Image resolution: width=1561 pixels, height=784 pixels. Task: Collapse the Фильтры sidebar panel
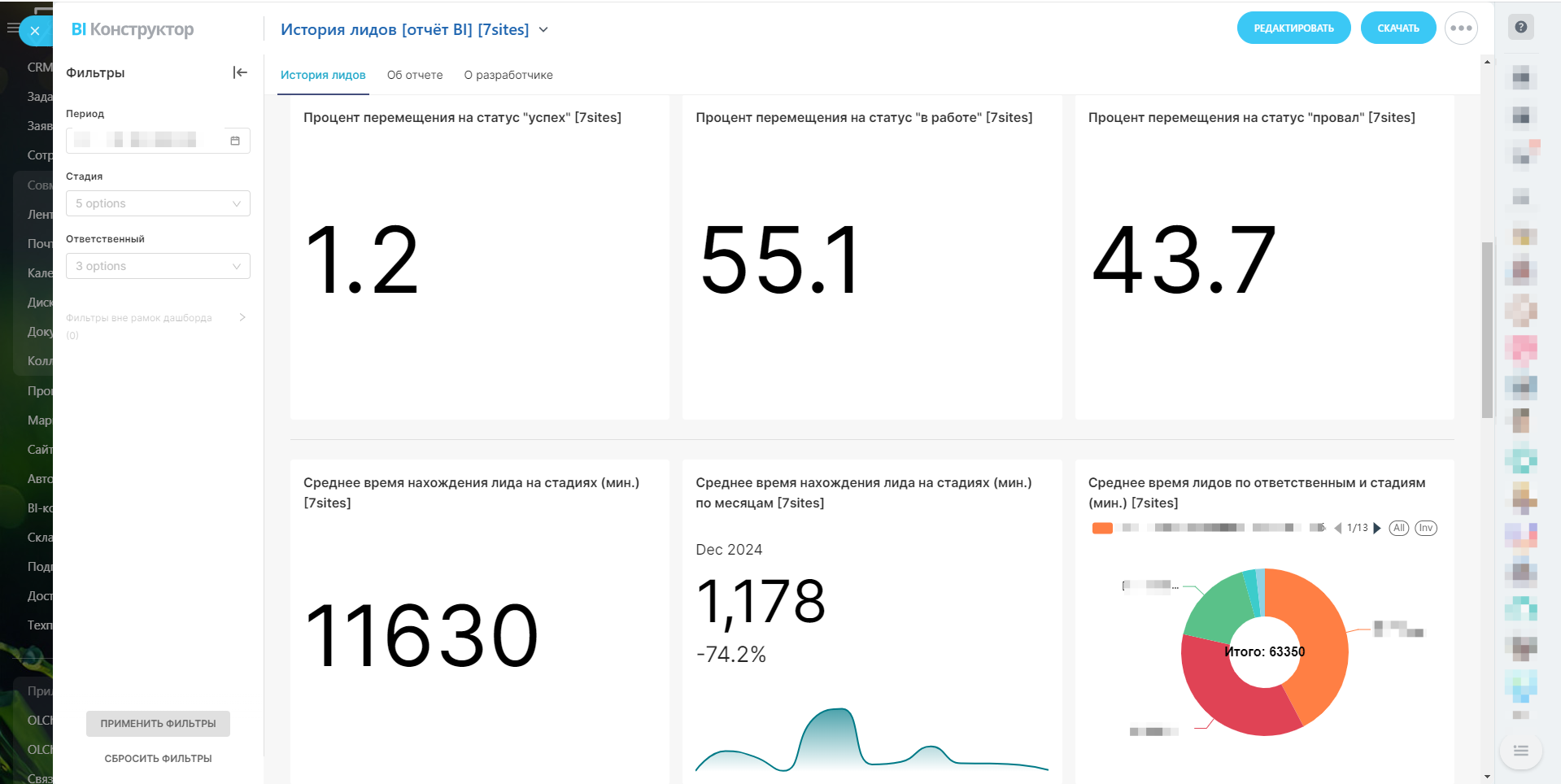point(240,72)
